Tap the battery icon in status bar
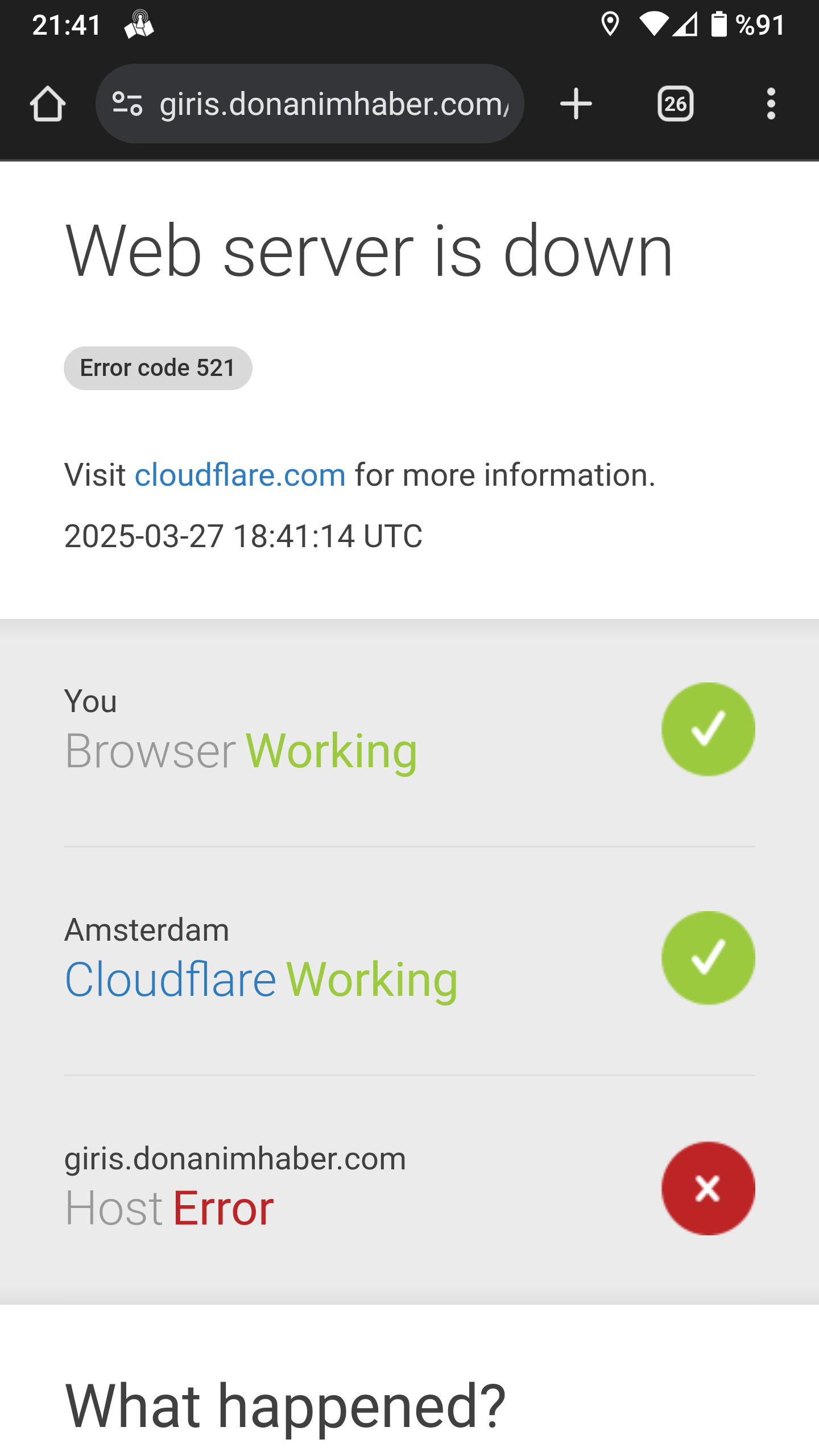Viewport: 819px width, 1456px height. [719, 24]
